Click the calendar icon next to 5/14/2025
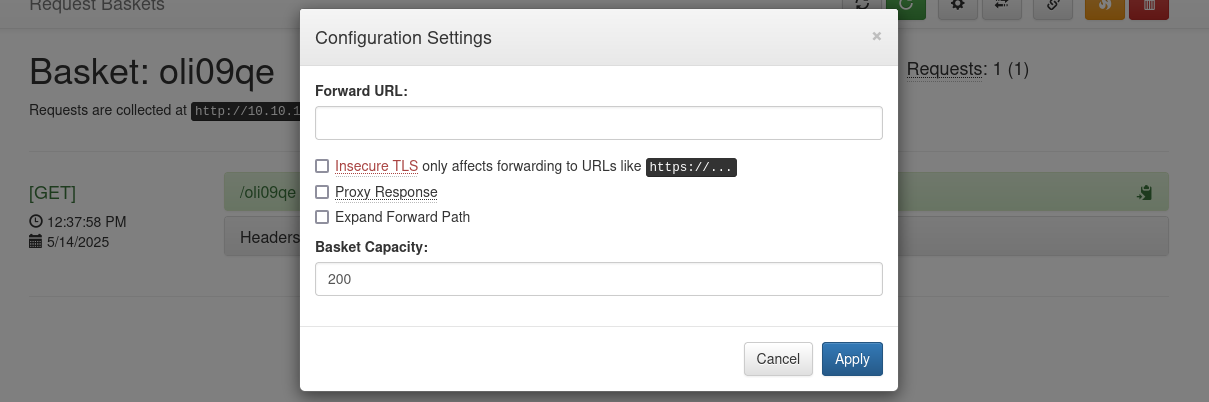 [36, 241]
